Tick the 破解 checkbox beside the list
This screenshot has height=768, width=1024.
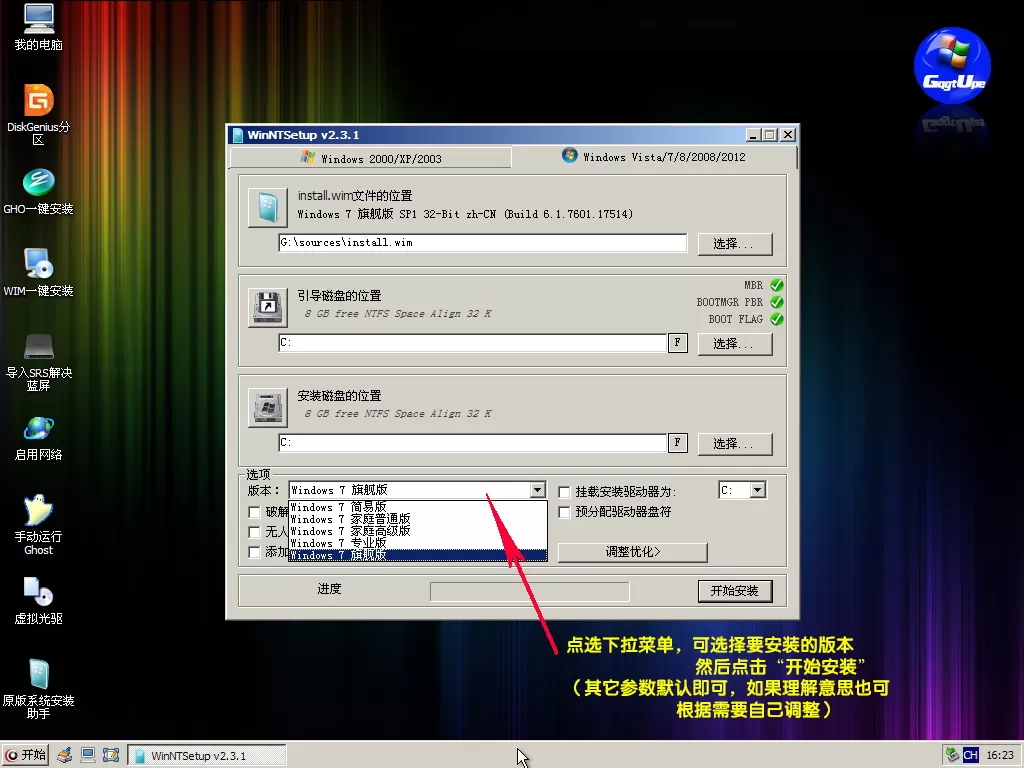point(255,512)
